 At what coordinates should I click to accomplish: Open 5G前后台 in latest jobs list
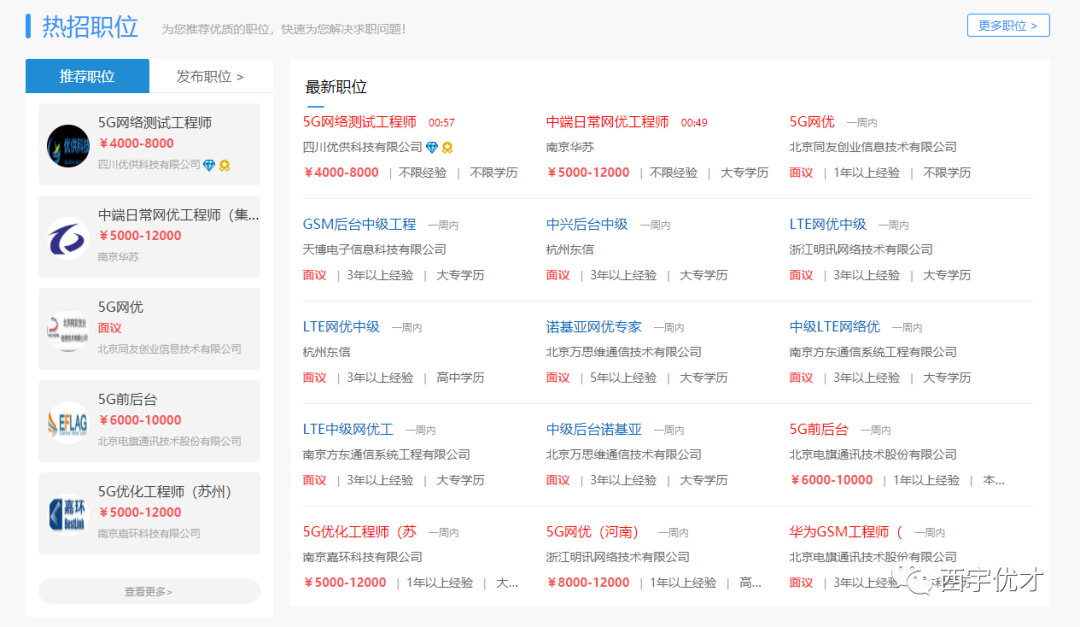click(x=818, y=430)
